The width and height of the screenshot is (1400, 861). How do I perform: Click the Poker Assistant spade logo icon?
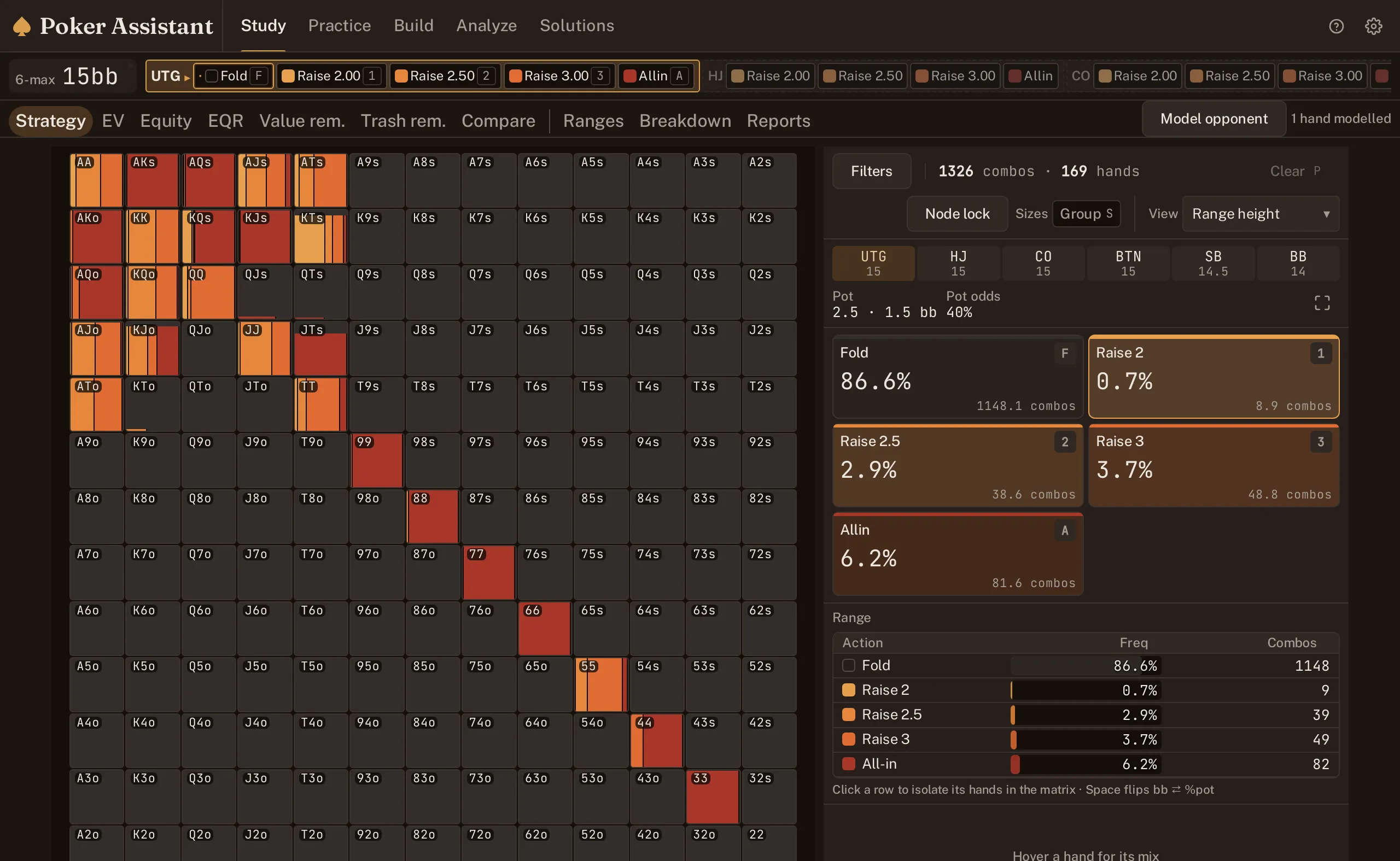pyautogui.click(x=22, y=26)
